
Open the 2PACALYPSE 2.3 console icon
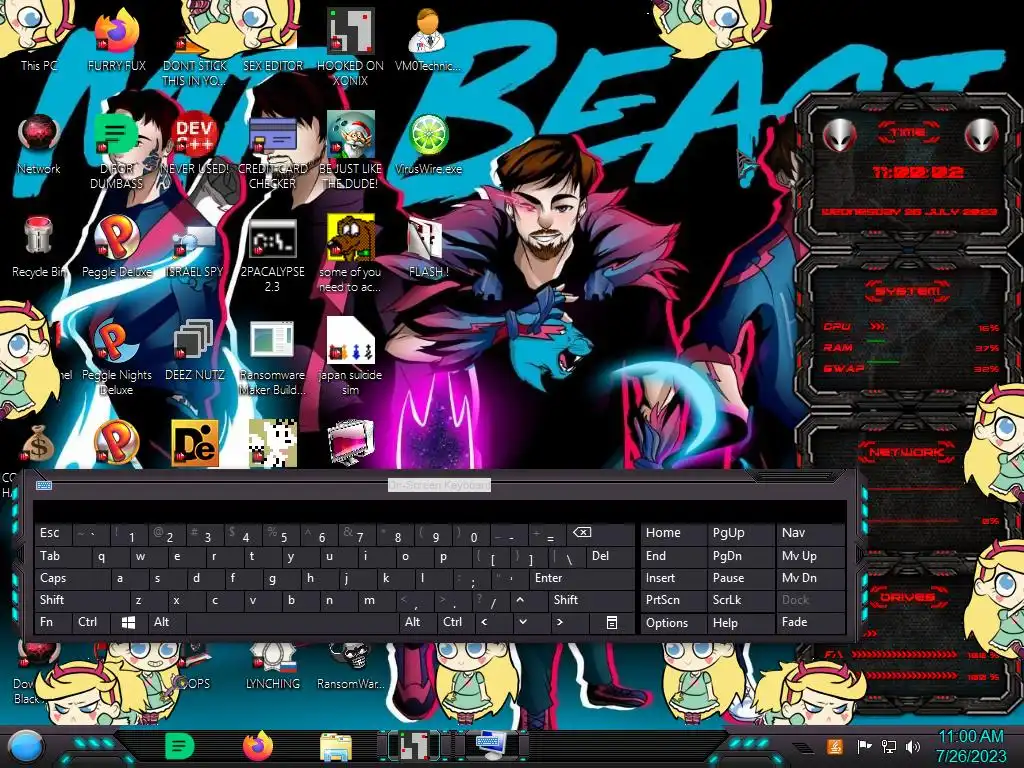coord(272,253)
